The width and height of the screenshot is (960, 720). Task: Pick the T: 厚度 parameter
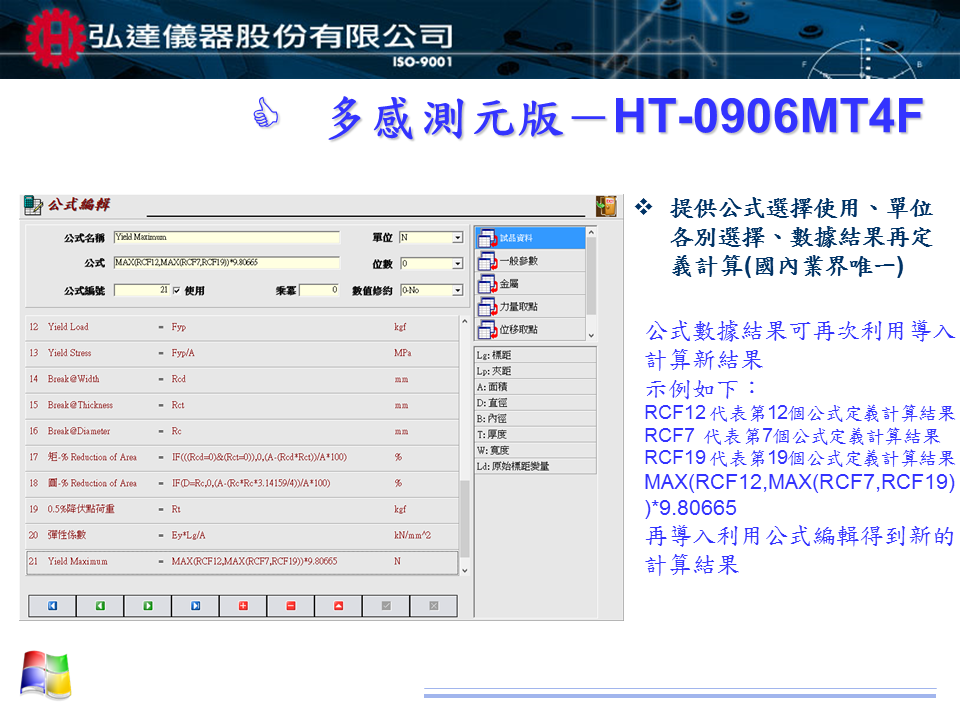click(536, 435)
